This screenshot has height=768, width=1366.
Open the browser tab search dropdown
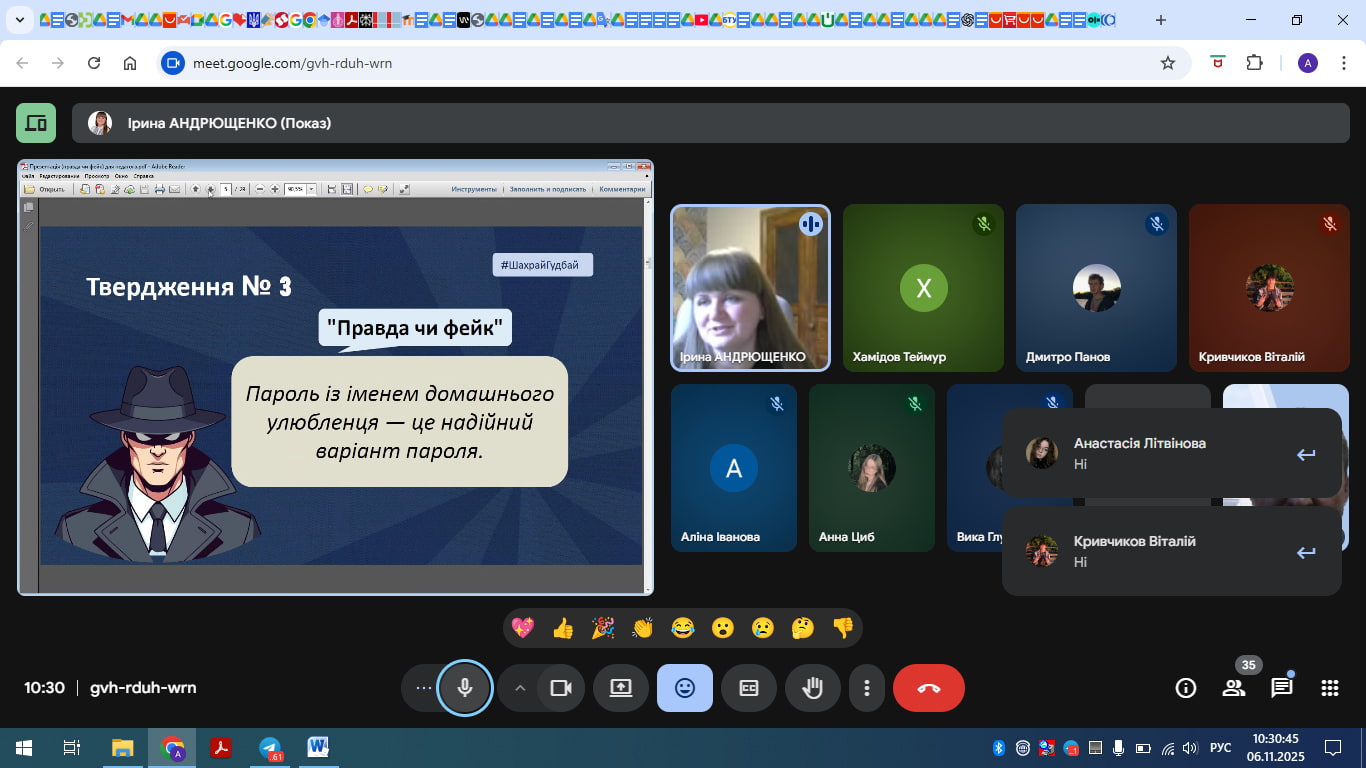pos(19,20)
